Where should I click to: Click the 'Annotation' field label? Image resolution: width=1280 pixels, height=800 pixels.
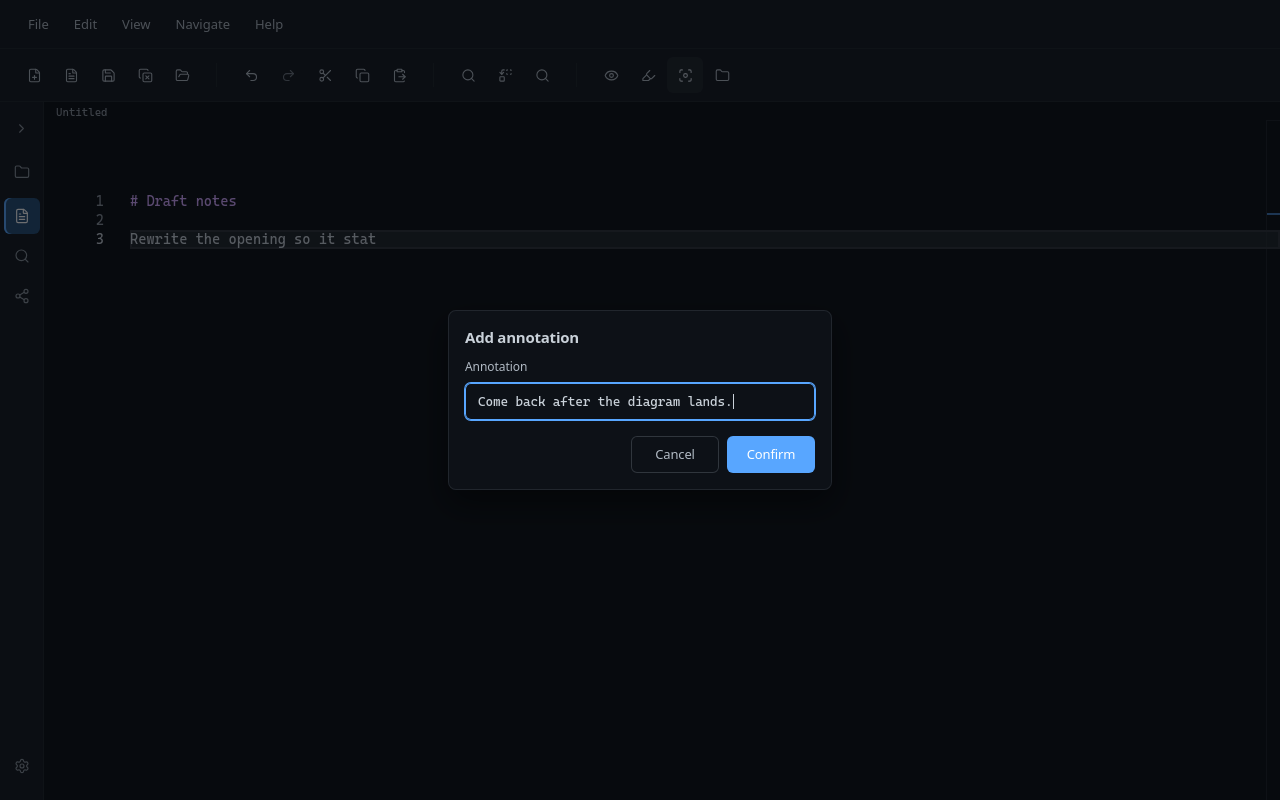coord(496,367)
